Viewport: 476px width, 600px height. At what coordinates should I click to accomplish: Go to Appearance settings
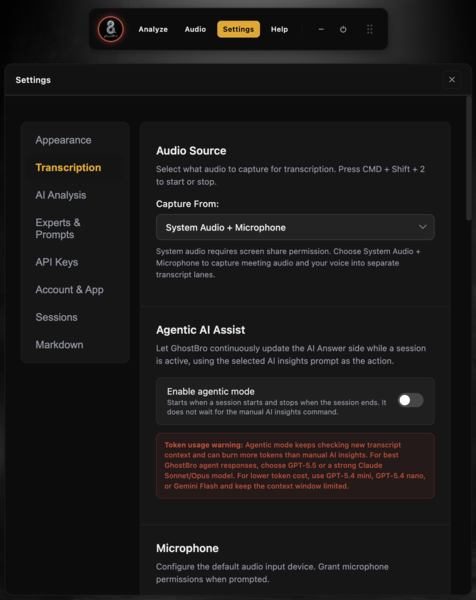pyautogui.click(x=64, y=140)
